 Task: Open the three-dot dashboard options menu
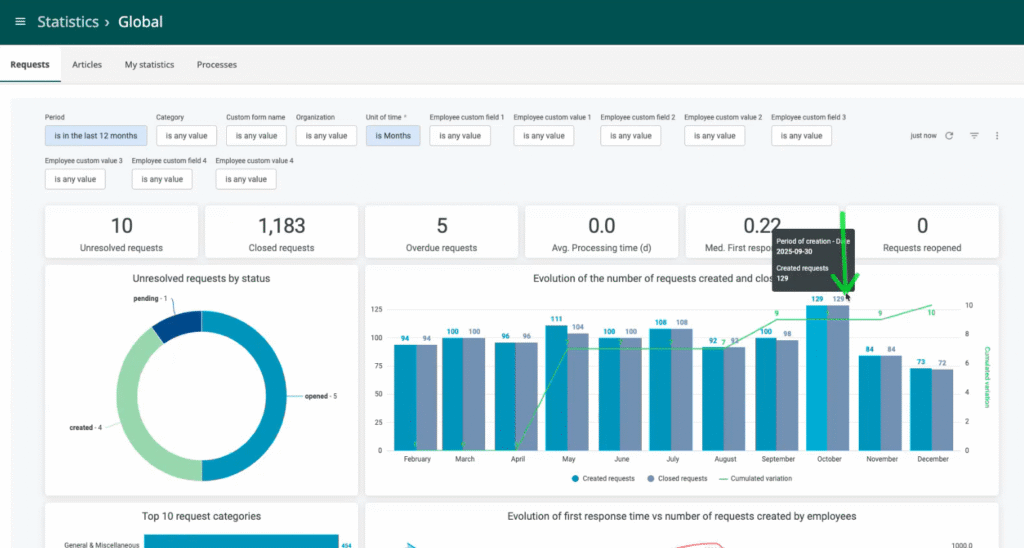tap(996, 136)
